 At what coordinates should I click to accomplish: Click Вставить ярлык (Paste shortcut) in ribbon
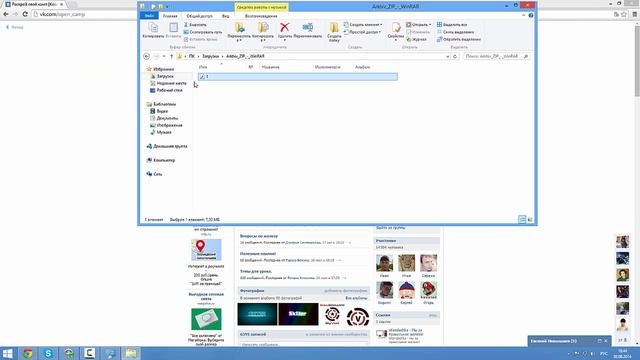click(200, 39)
